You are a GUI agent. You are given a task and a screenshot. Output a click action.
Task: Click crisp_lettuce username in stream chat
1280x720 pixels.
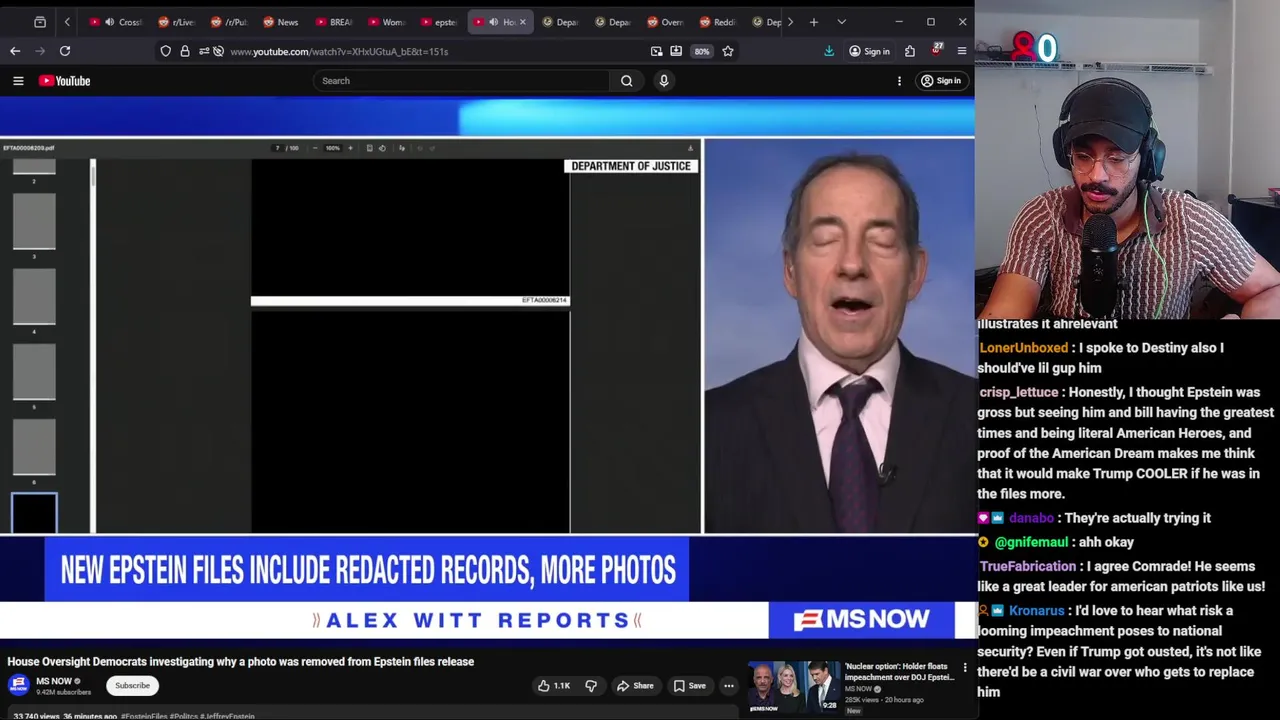(1018, 393)
